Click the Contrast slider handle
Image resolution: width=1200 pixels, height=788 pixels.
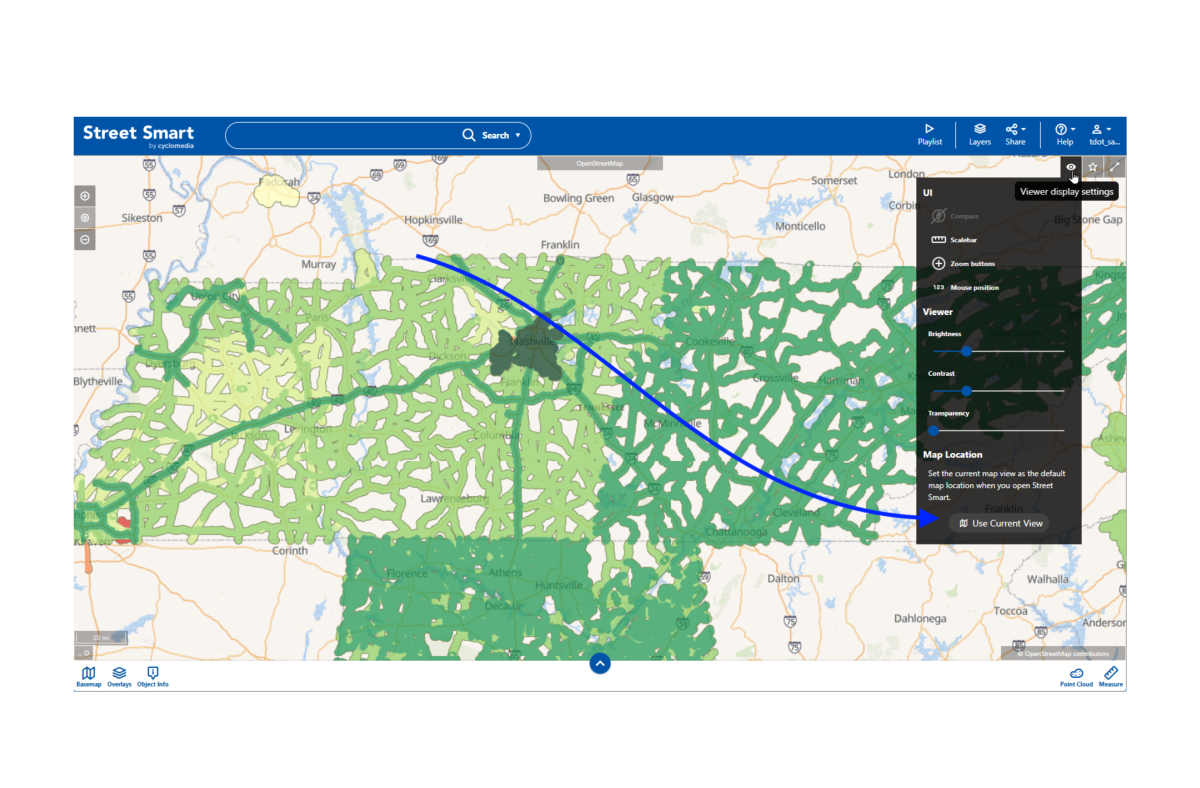[x=966, y=391]
